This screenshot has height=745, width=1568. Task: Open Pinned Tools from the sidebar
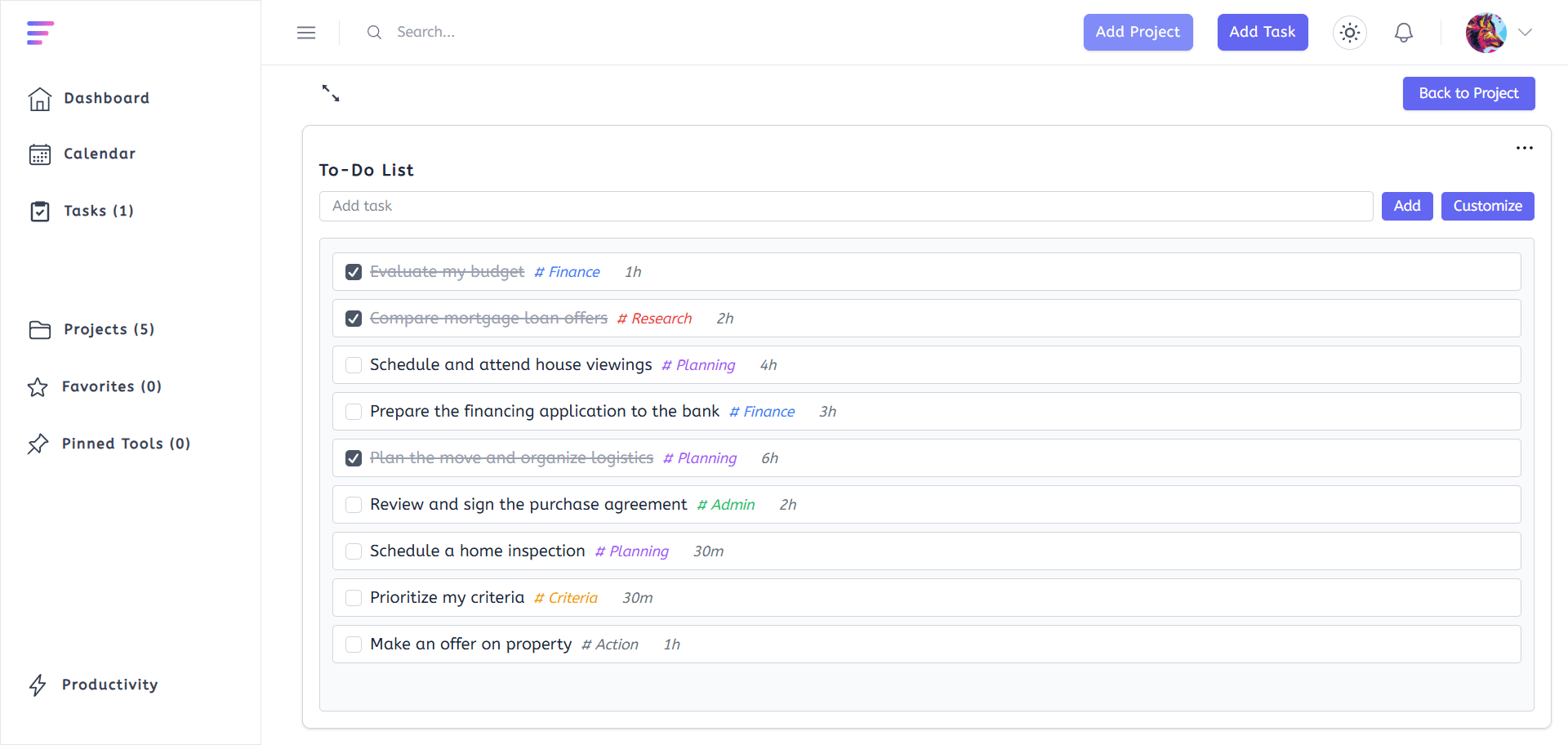click(x=38, y=444)
